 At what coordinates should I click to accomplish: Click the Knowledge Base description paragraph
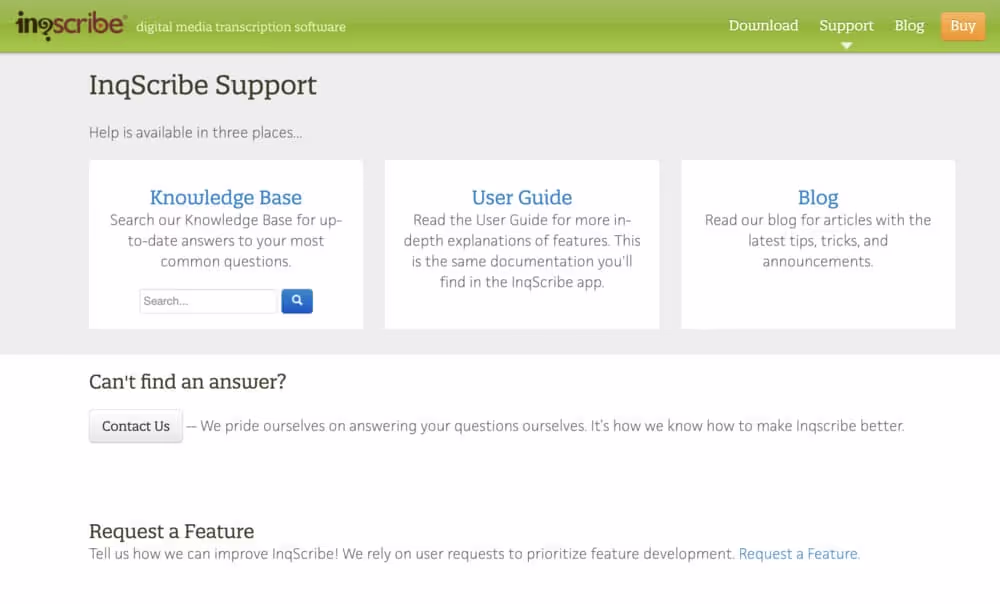[x=226, y=240]
